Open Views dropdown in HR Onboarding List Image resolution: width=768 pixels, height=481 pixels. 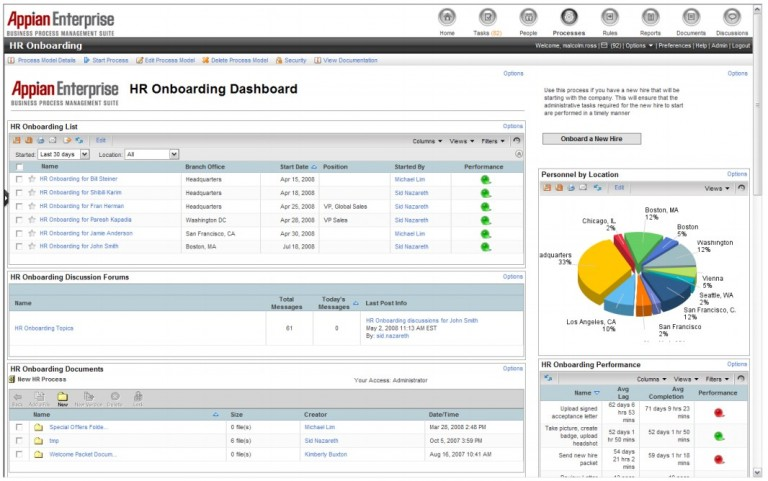(x=461, y=141)
